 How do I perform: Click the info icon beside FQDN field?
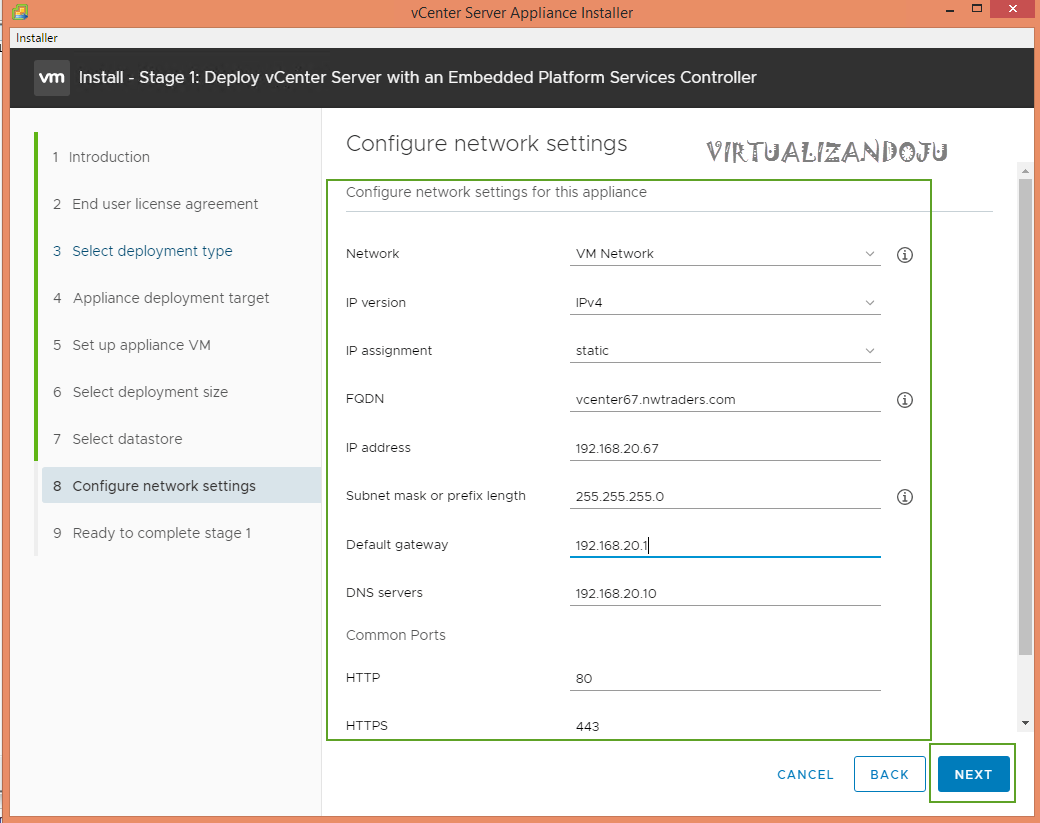point(905,400)
